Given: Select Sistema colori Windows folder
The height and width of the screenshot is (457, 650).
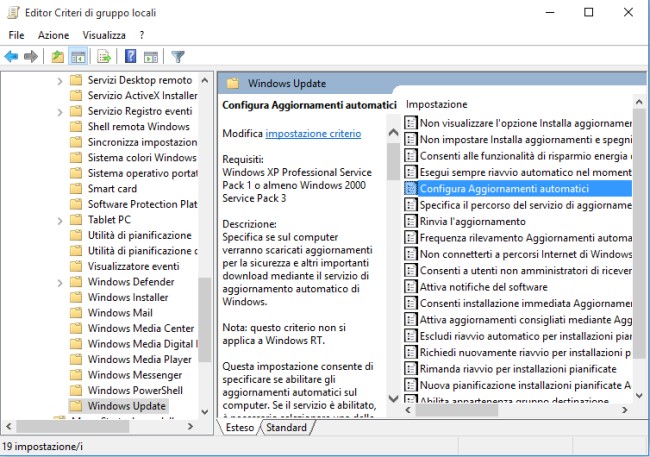Looking at the screenshot, I should point(142,158).
